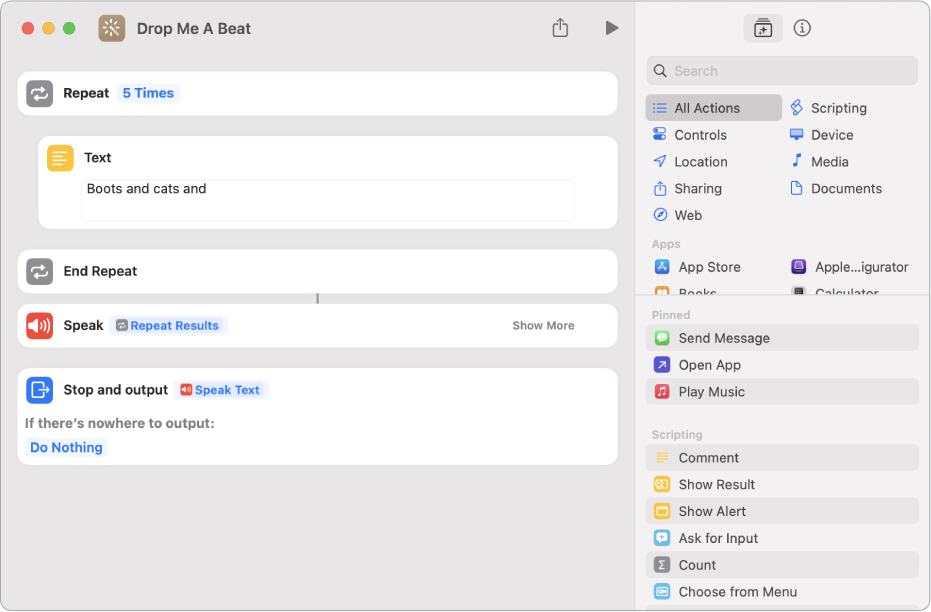Change the Do Nothing output option
Viewport: 931px width, 612px height.
66,448
